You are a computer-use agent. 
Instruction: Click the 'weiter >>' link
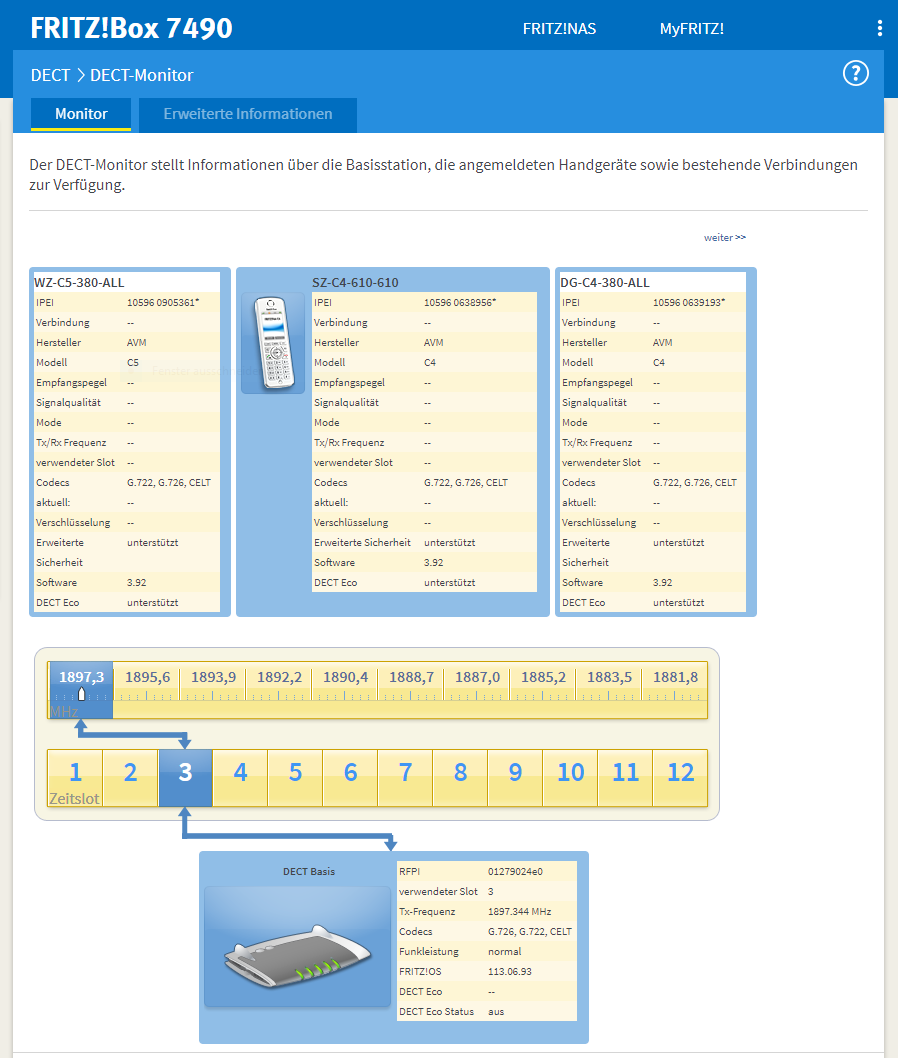point(724,237)
